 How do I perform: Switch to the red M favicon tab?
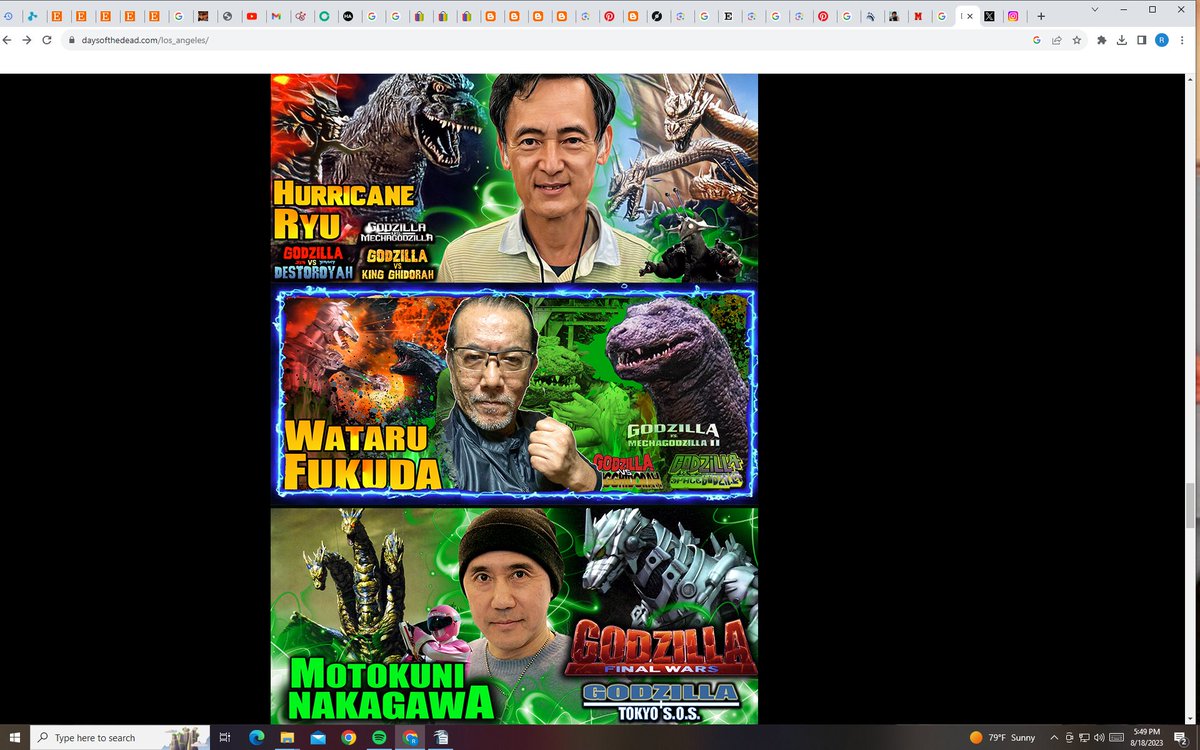point(917,16)
